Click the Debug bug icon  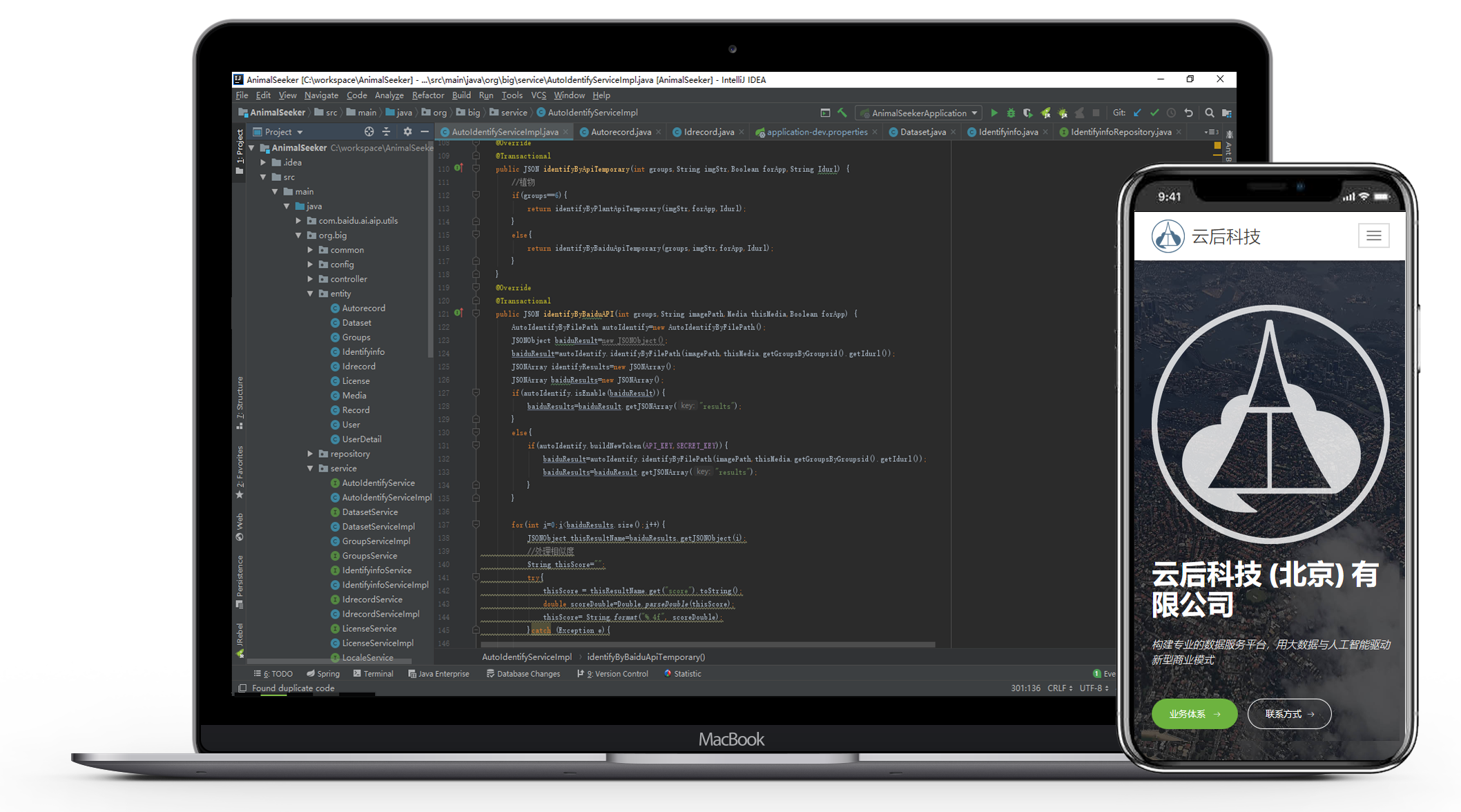[x=1011, y=113]
